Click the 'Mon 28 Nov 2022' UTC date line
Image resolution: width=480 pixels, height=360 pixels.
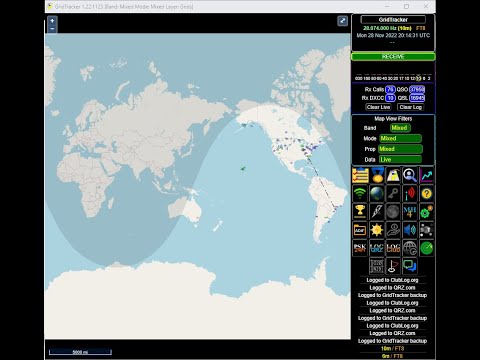point(393,35)
